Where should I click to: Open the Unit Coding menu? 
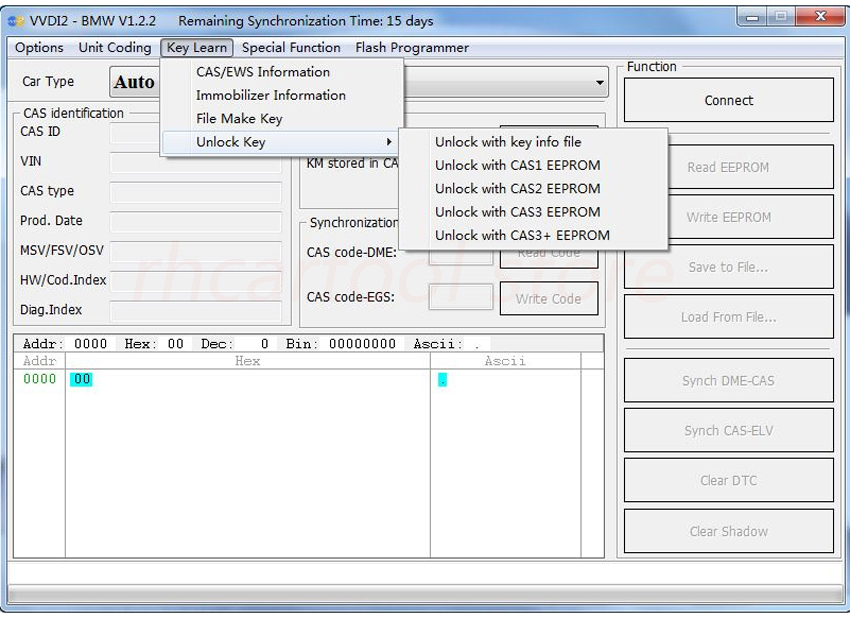115,48
